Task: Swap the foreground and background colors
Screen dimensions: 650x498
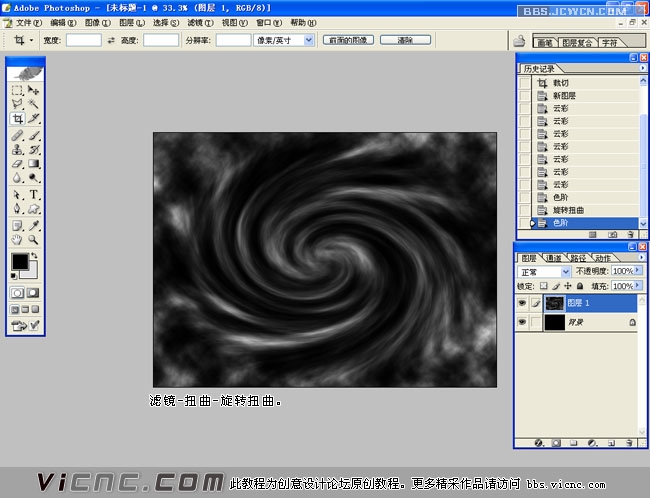Action: 34,255
